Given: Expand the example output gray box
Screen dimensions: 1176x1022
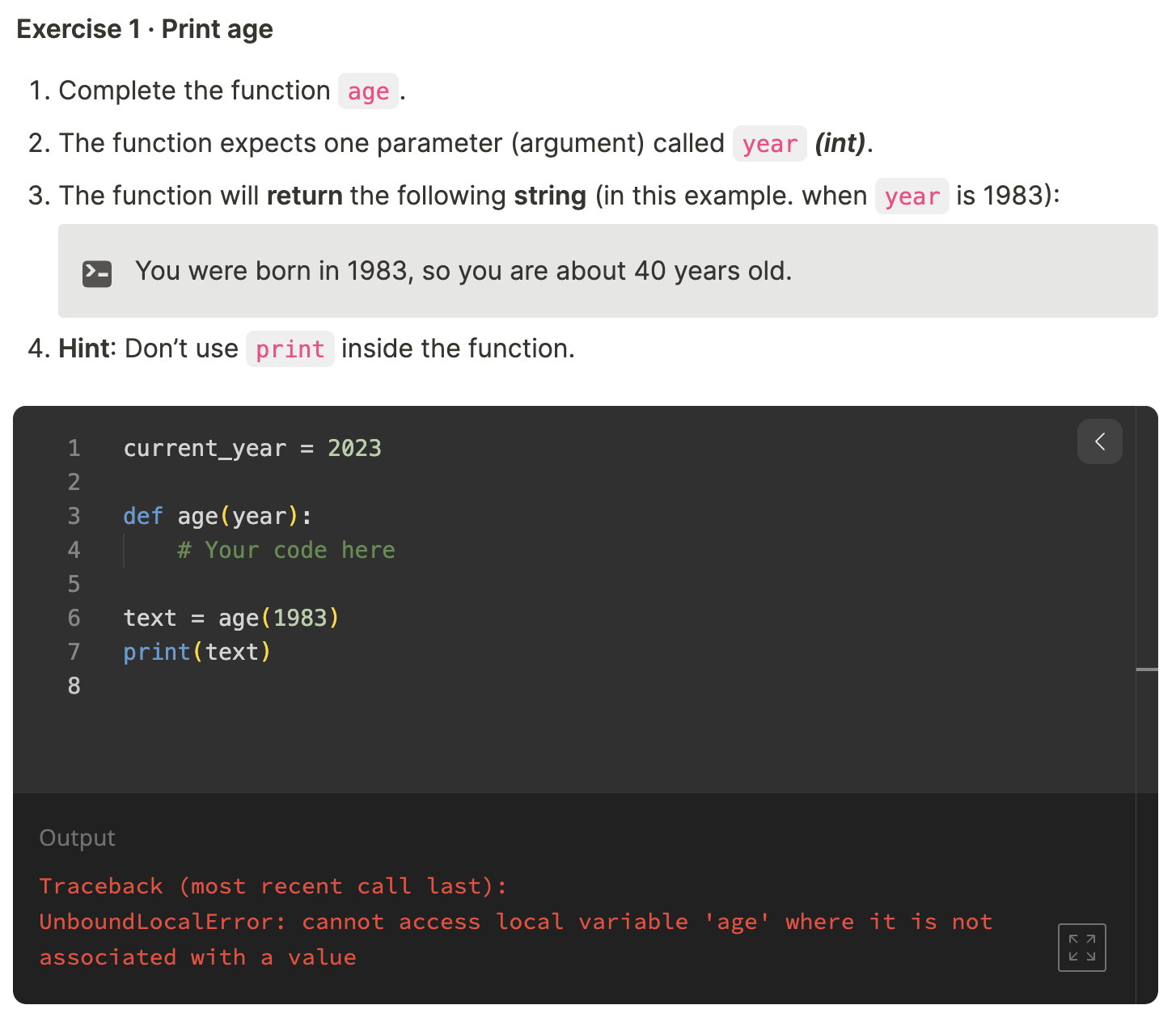Looking at the screenshot, I should tap(607, 271).
